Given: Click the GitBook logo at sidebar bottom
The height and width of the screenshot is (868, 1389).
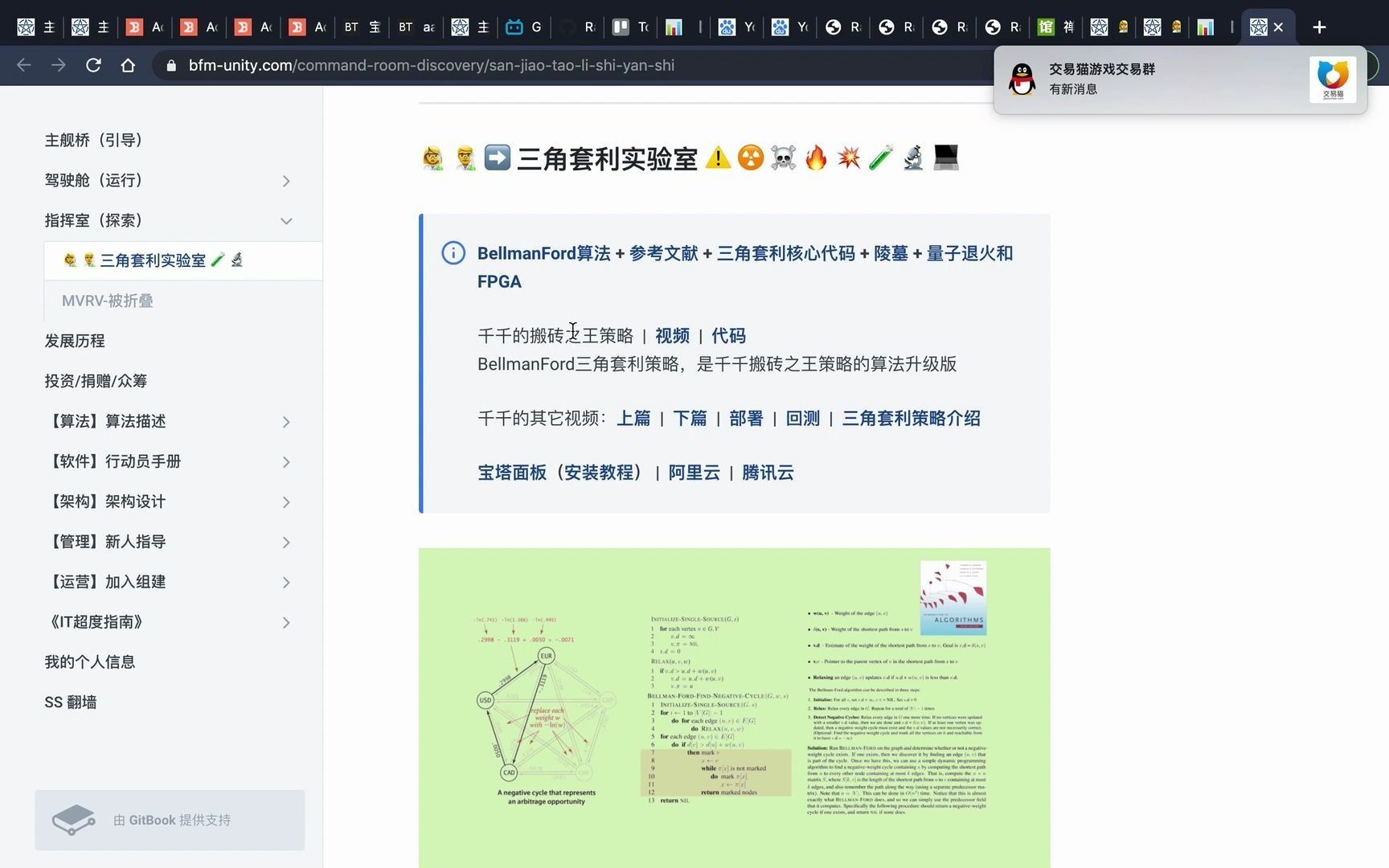Looking at the screenshot, I should pyautogui.click(x=73, y=819).
